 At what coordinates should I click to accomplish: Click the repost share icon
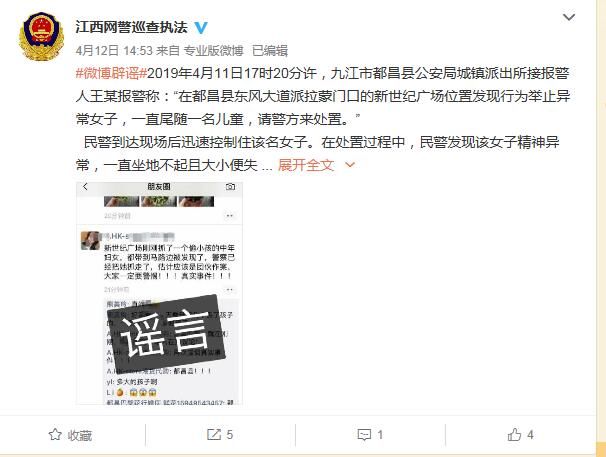214,434
